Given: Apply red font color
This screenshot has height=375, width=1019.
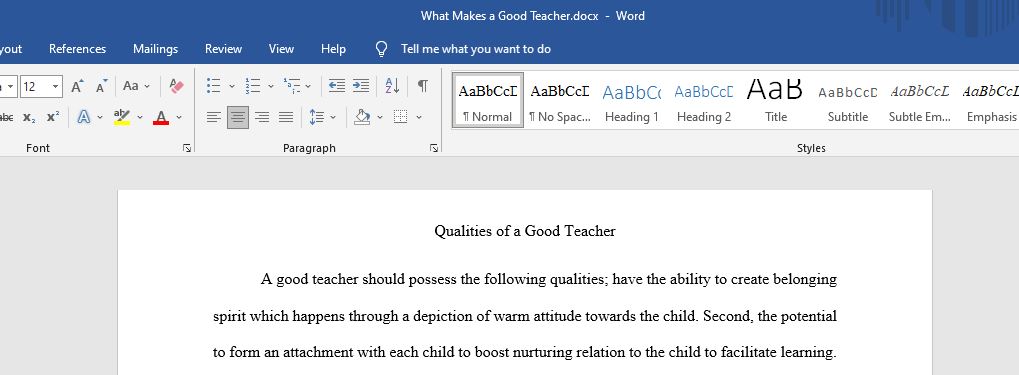Looking at the screenshot, I should pyautogui.click(x=161, y=118).
